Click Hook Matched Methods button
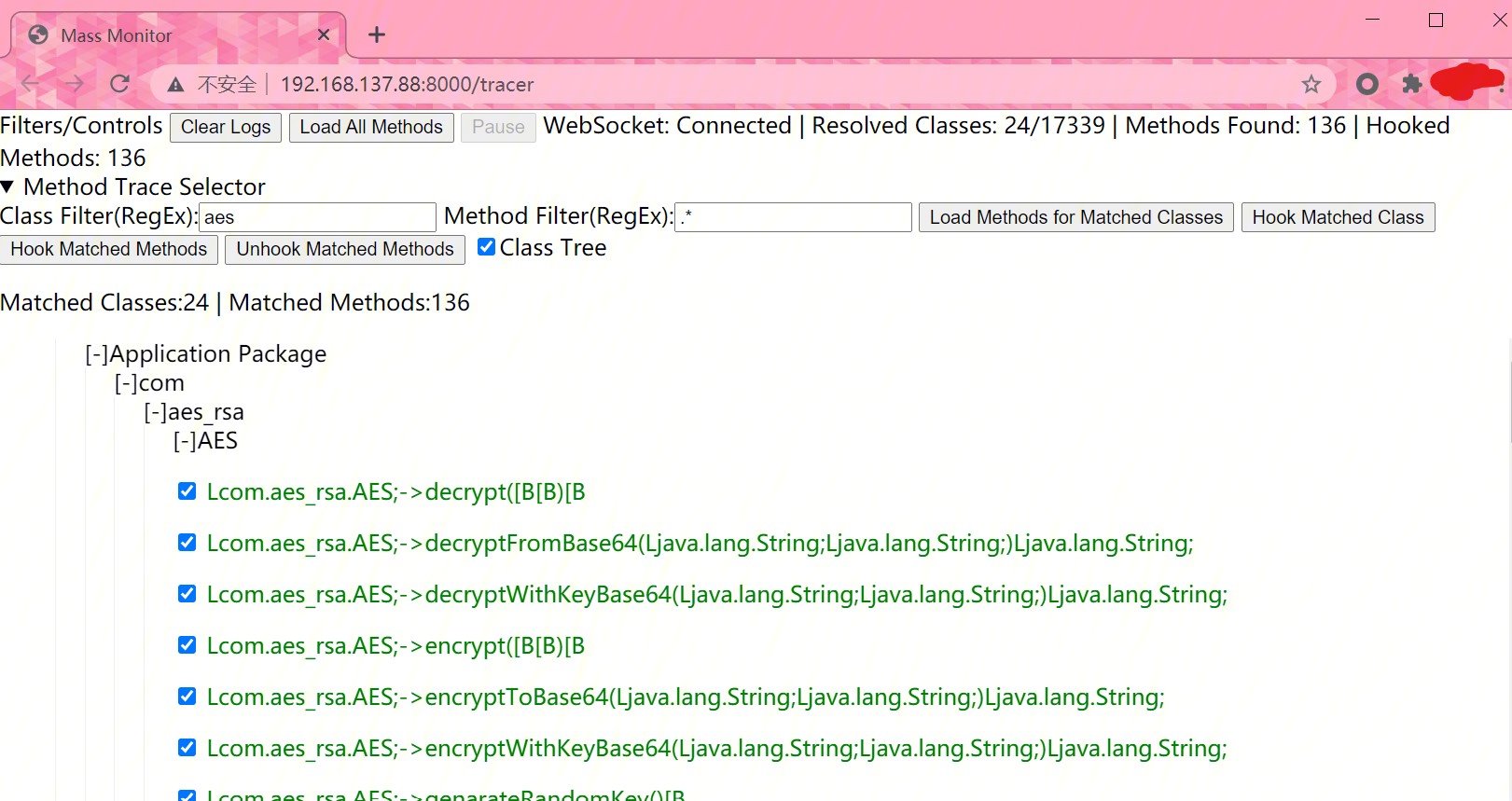1512x801 pixels. coord(109,249)
